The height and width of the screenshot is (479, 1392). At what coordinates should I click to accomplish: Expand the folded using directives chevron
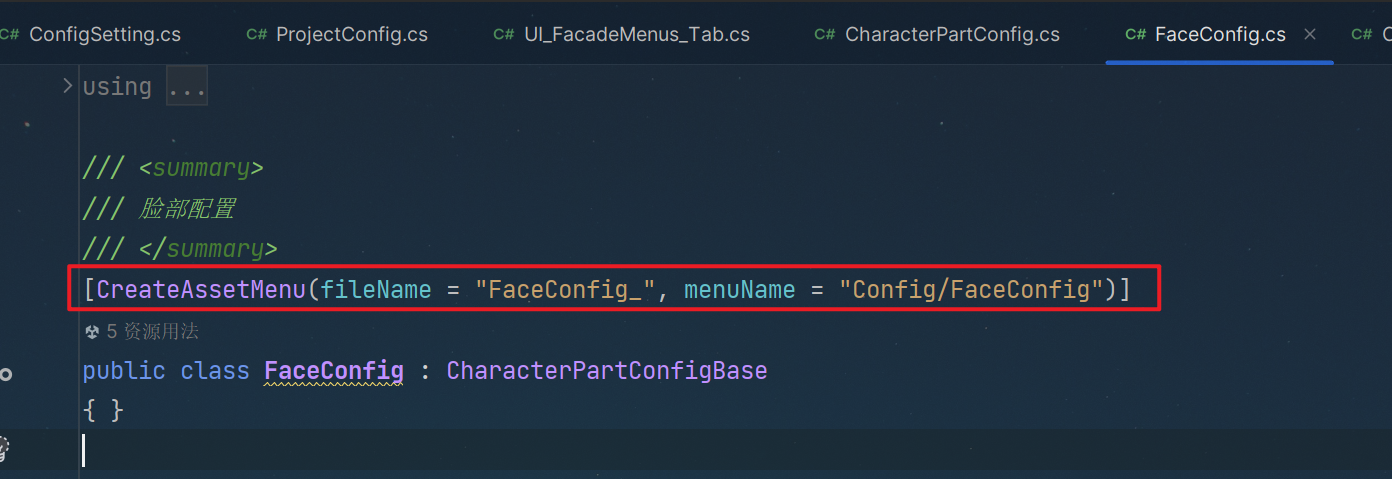67,86
